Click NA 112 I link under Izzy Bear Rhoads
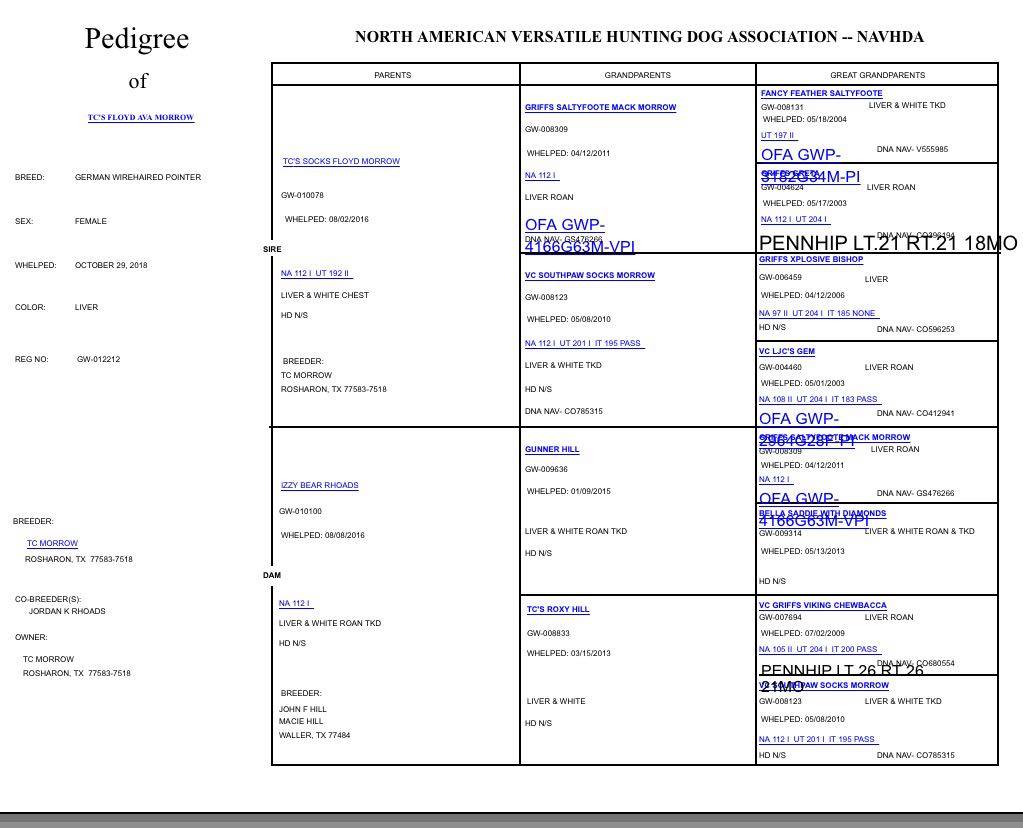The image size is (1023, 828). point(295,604)
